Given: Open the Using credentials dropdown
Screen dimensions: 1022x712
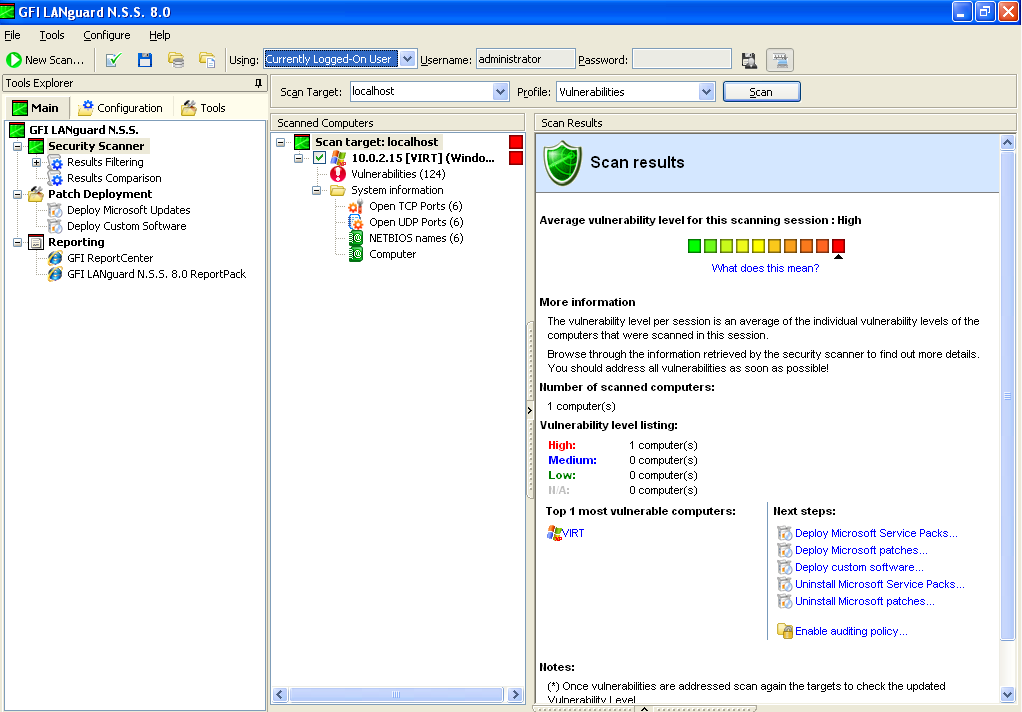Looking at the screenshot, I should coord(407,59).
